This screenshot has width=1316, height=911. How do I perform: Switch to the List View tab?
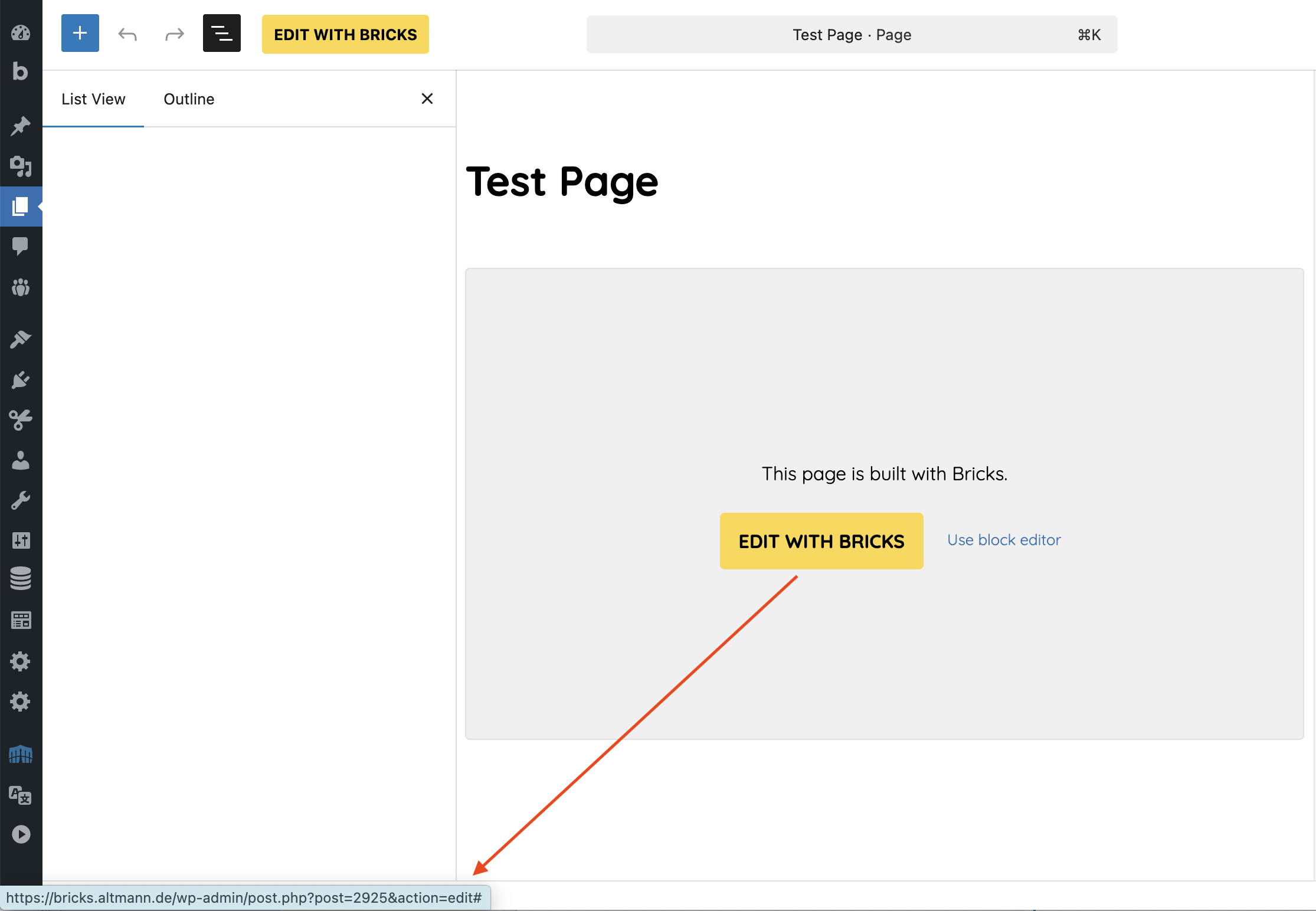93,99
